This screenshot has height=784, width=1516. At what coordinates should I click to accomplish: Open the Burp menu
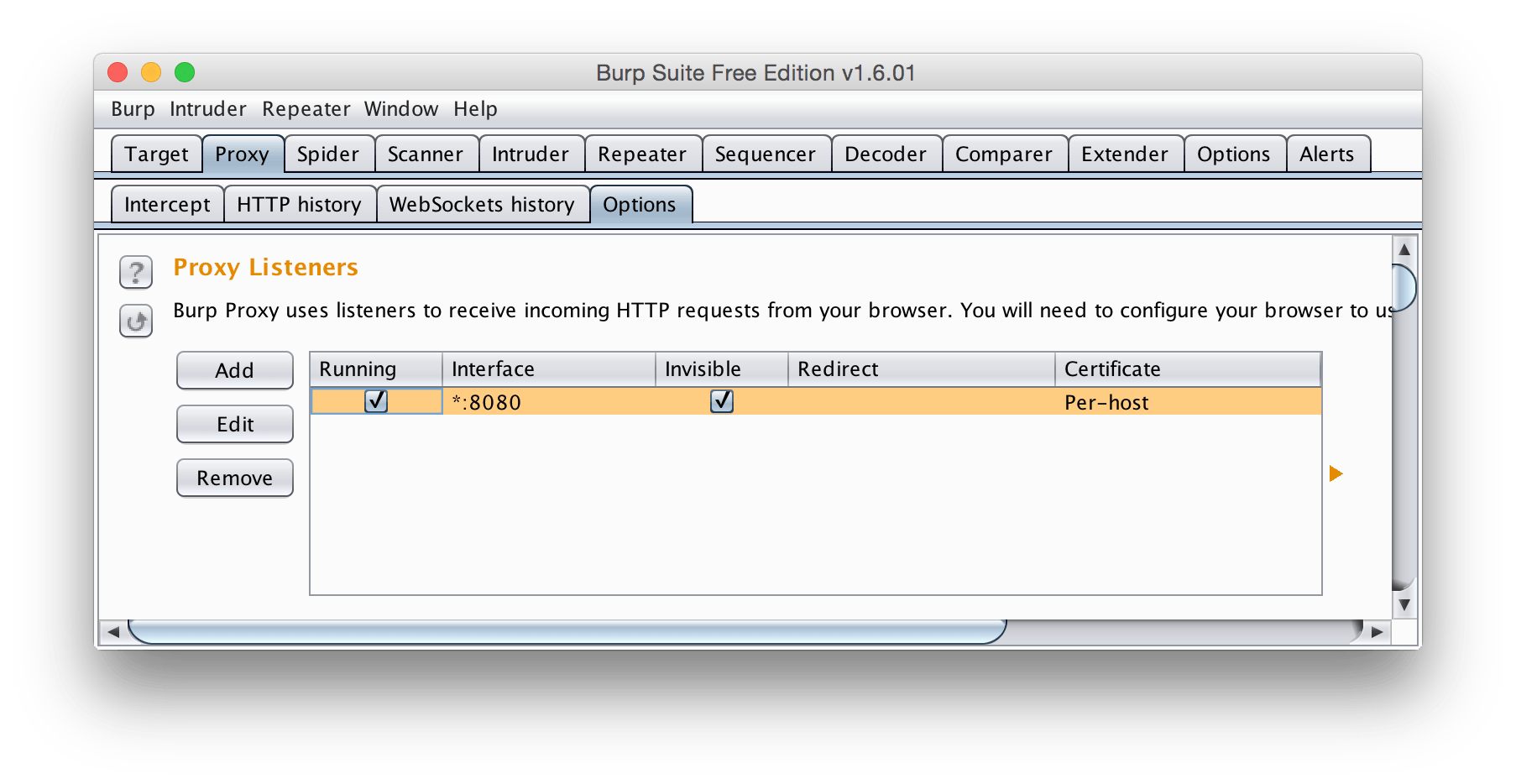(x=133, y=109)
